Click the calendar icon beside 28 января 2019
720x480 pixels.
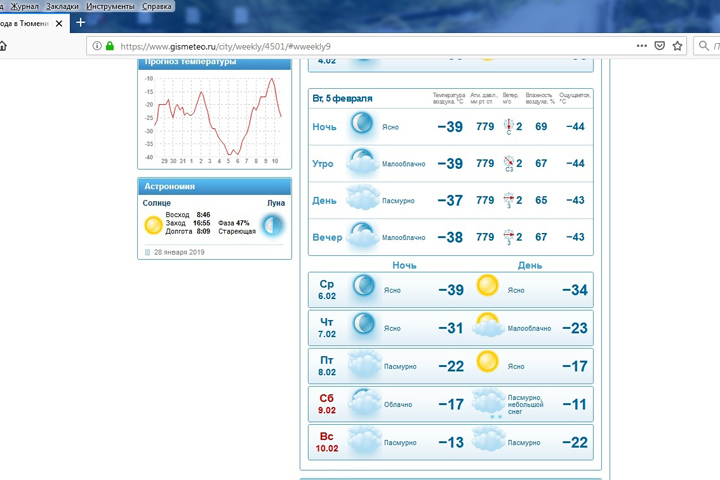click(146, 252)
